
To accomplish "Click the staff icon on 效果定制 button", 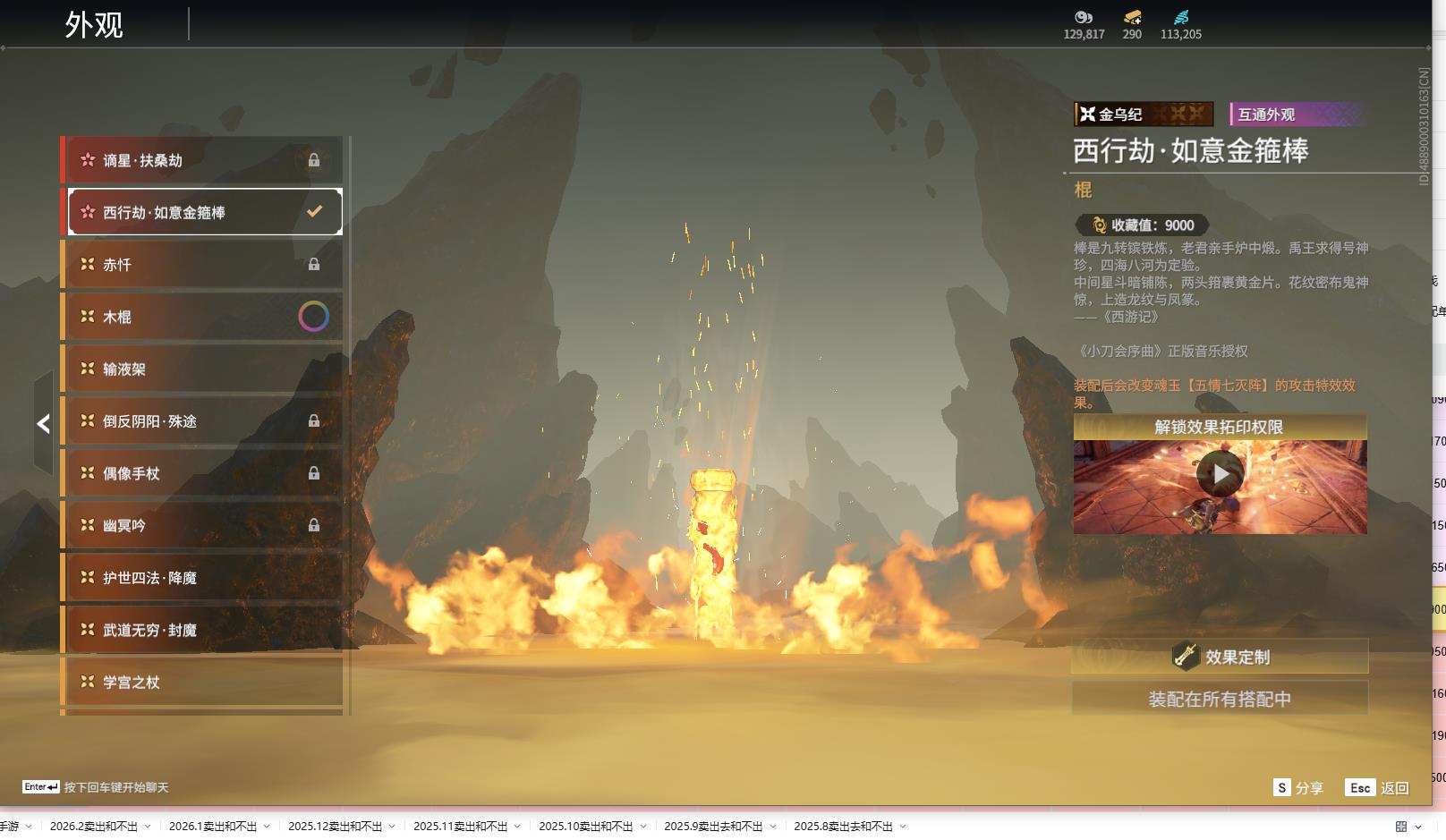I will [x=1186, y=657].
